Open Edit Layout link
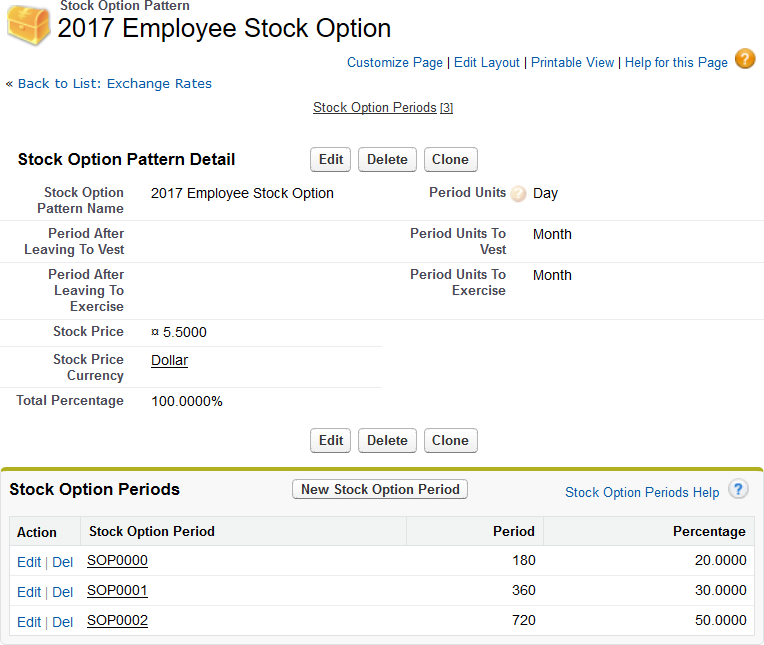Image resolution: width=764 pixels, height=645 pixels. pos(487,62)
